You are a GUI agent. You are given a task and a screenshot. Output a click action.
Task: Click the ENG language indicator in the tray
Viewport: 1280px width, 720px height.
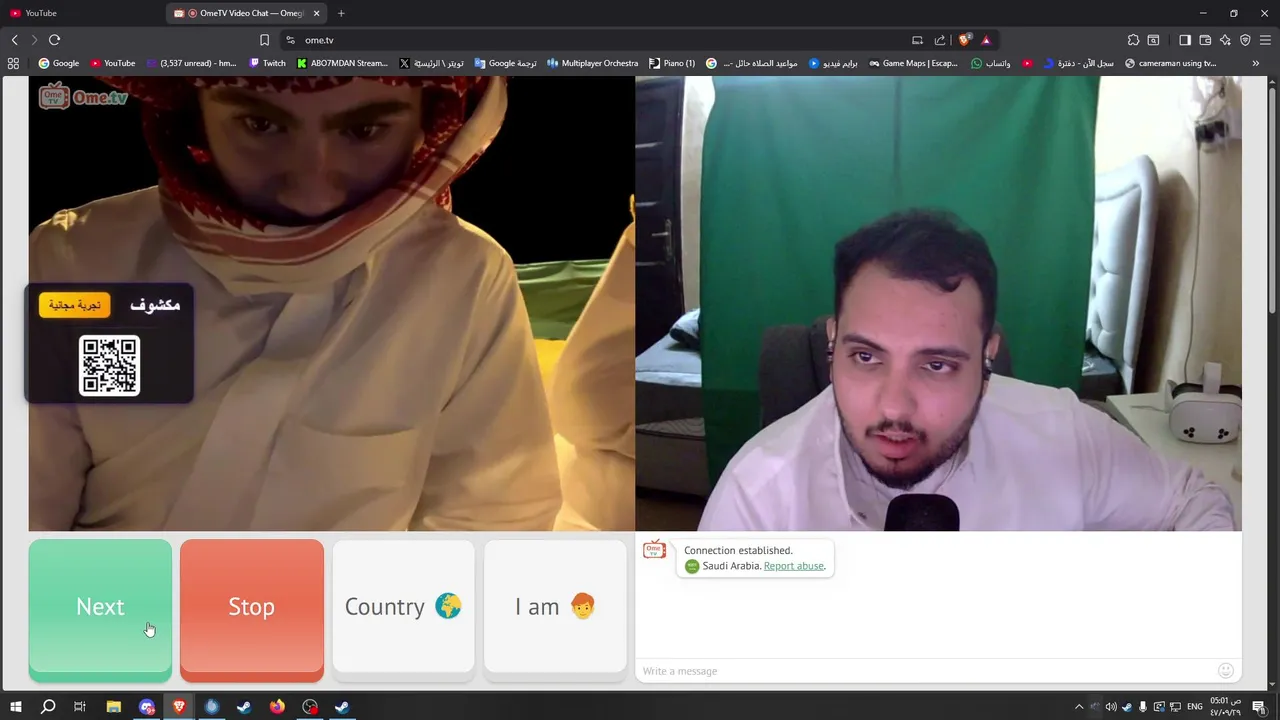coord(1194,707)
